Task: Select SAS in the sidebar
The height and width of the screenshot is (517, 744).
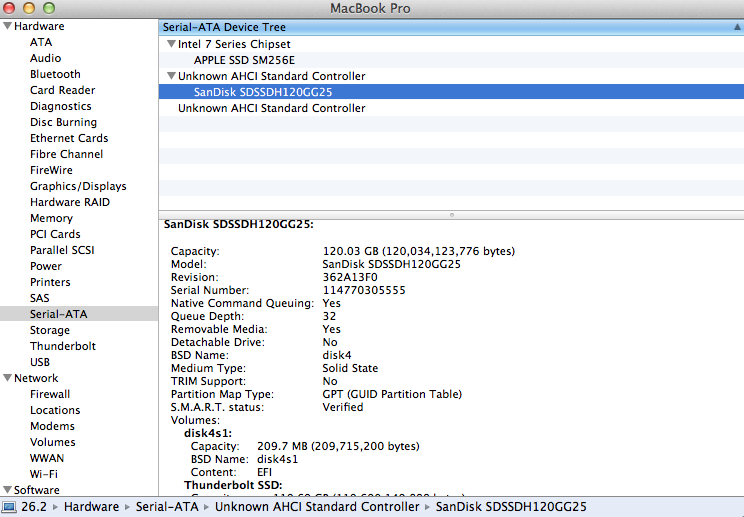Action: pos(40,298)
